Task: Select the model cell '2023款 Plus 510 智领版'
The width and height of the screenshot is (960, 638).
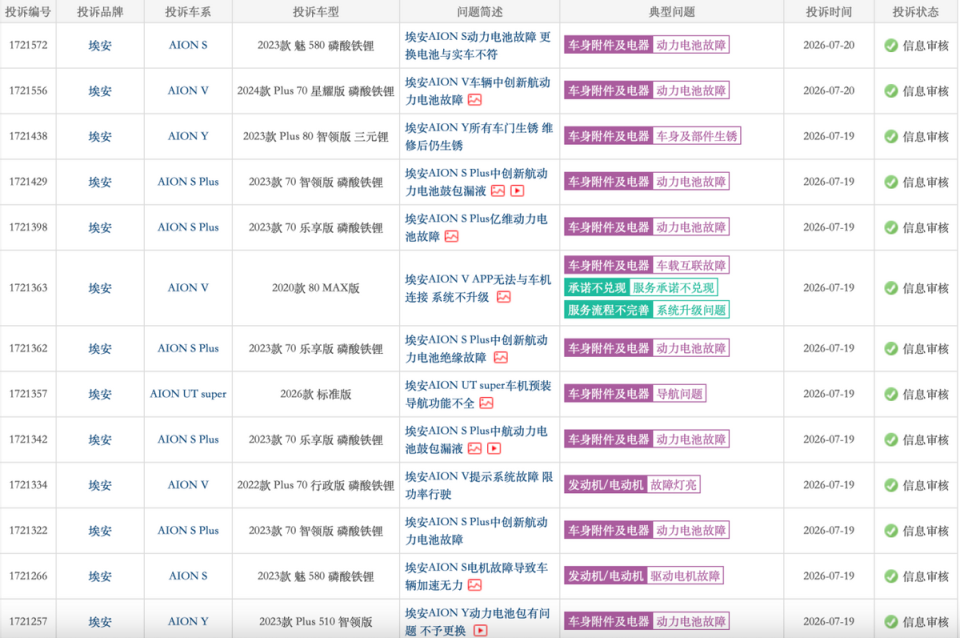Action: [x=315, y=621]
